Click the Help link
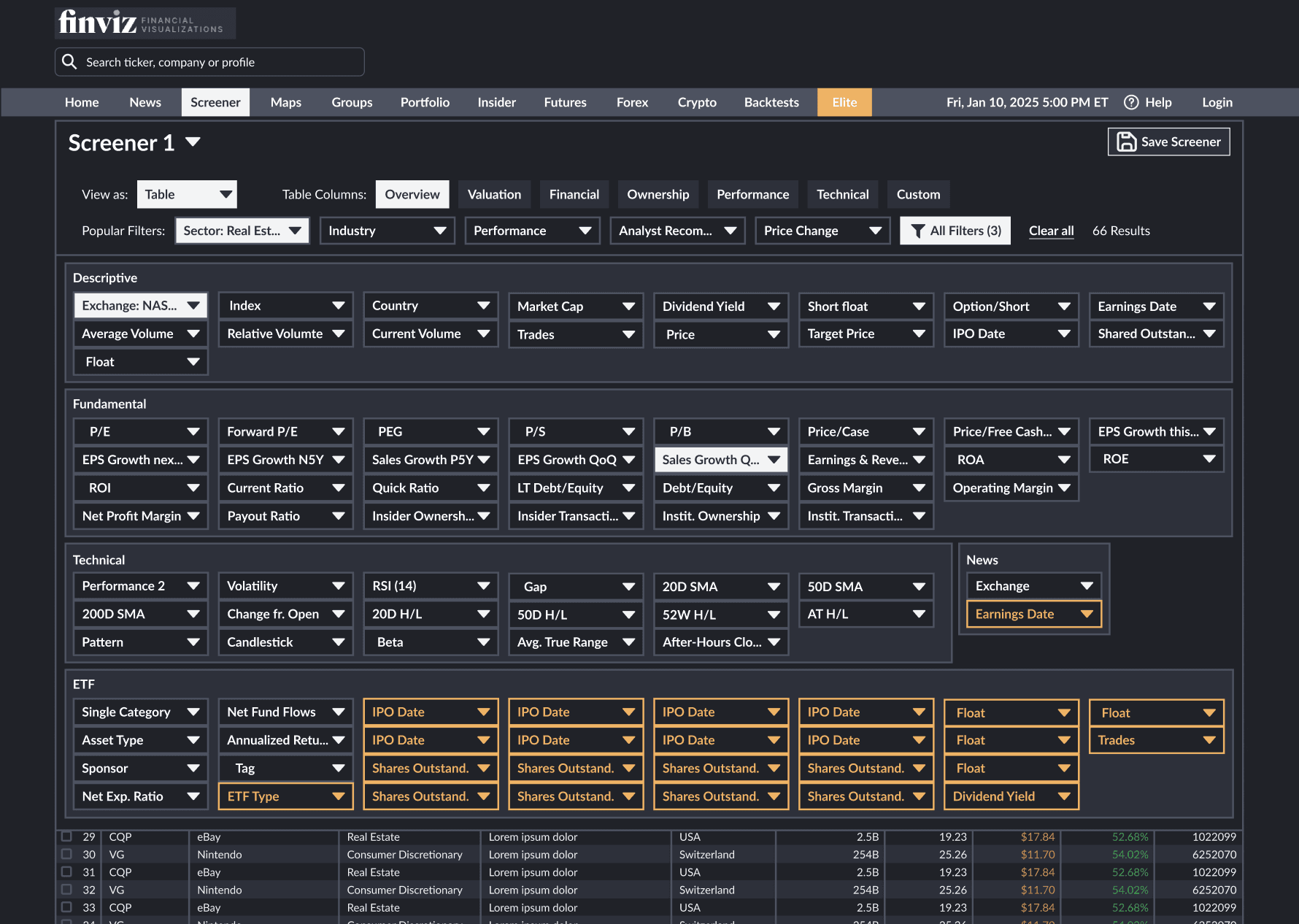Viewport: 1299px width, 924px height. (1158, 102)
